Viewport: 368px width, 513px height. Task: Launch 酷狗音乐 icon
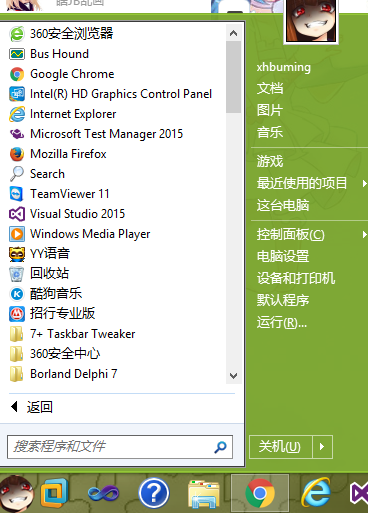point(17,294)
